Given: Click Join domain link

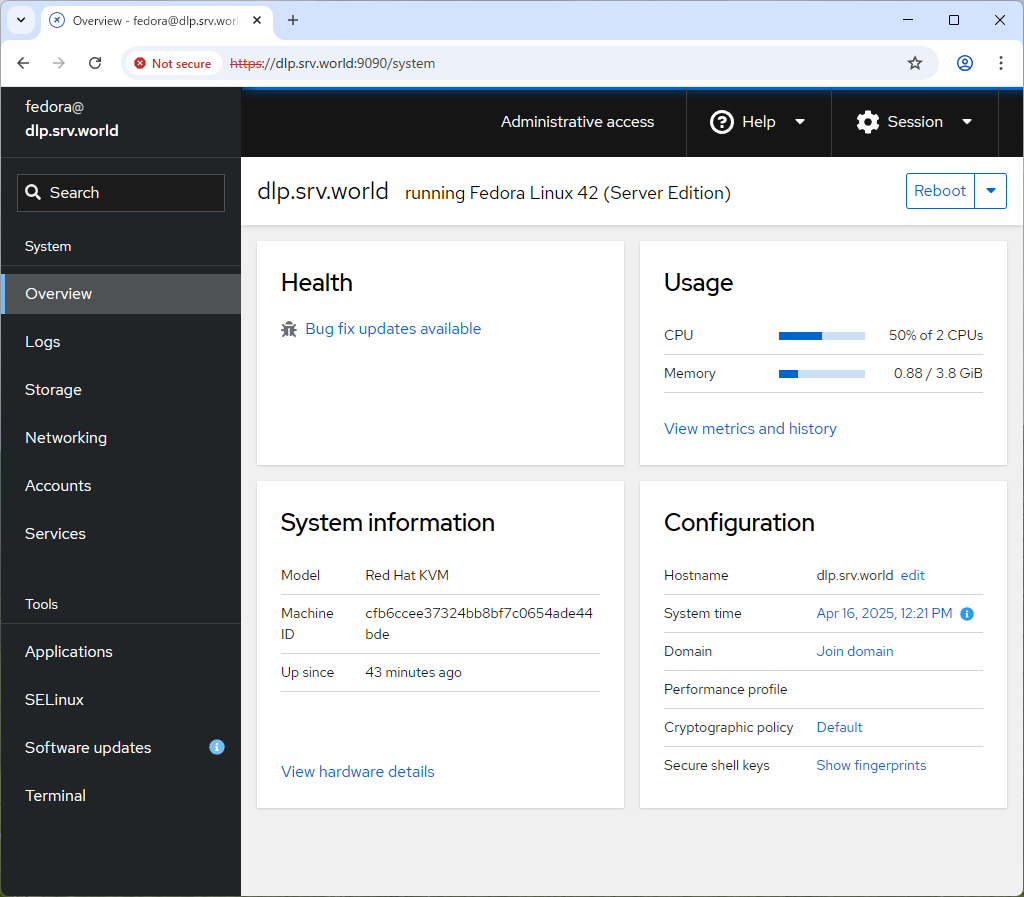Looking at the screenshot, I should click(x=855, y=651).
